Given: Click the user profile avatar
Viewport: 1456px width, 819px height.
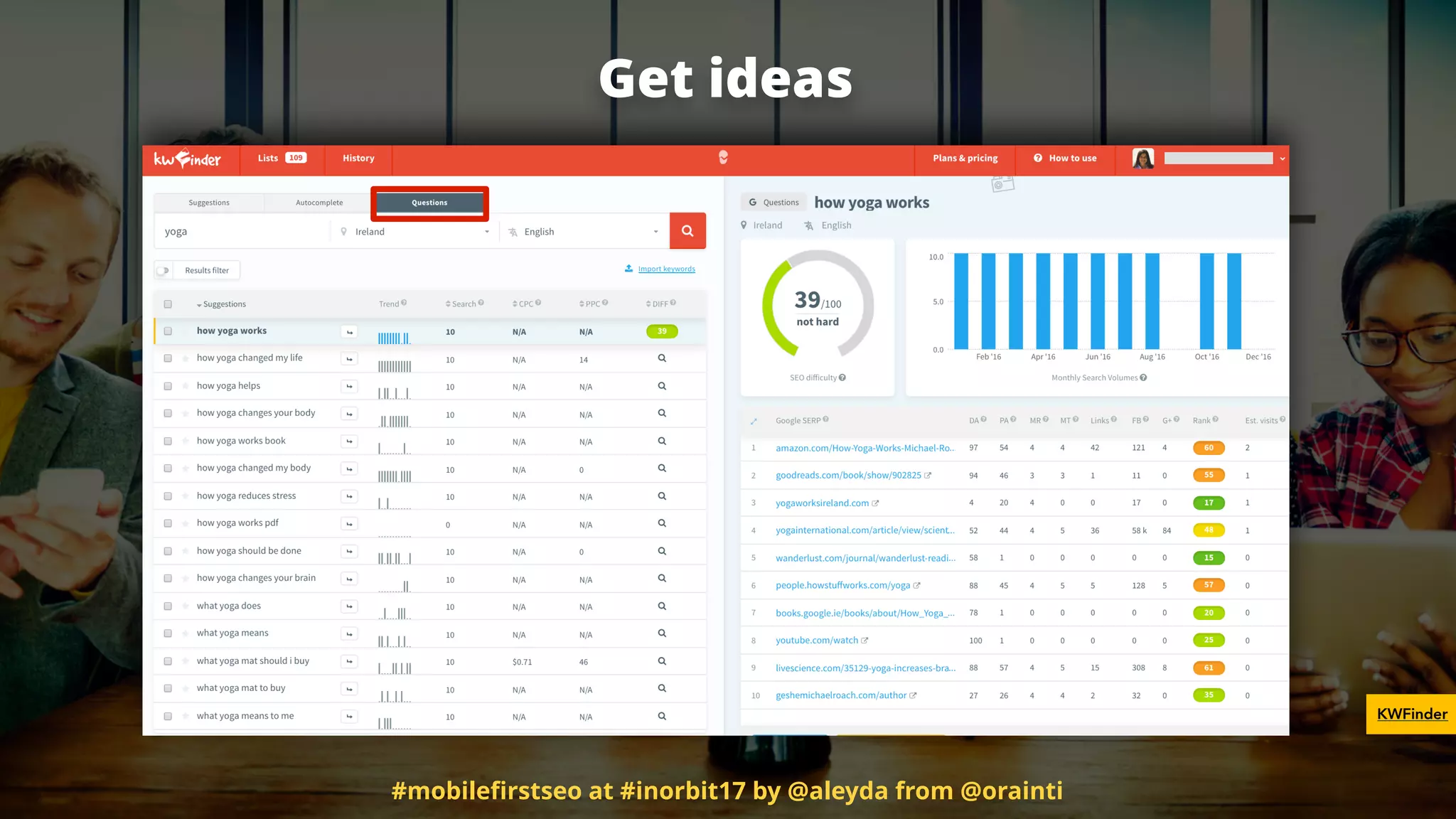Looking at the screenshot, I should (1142, 159).
